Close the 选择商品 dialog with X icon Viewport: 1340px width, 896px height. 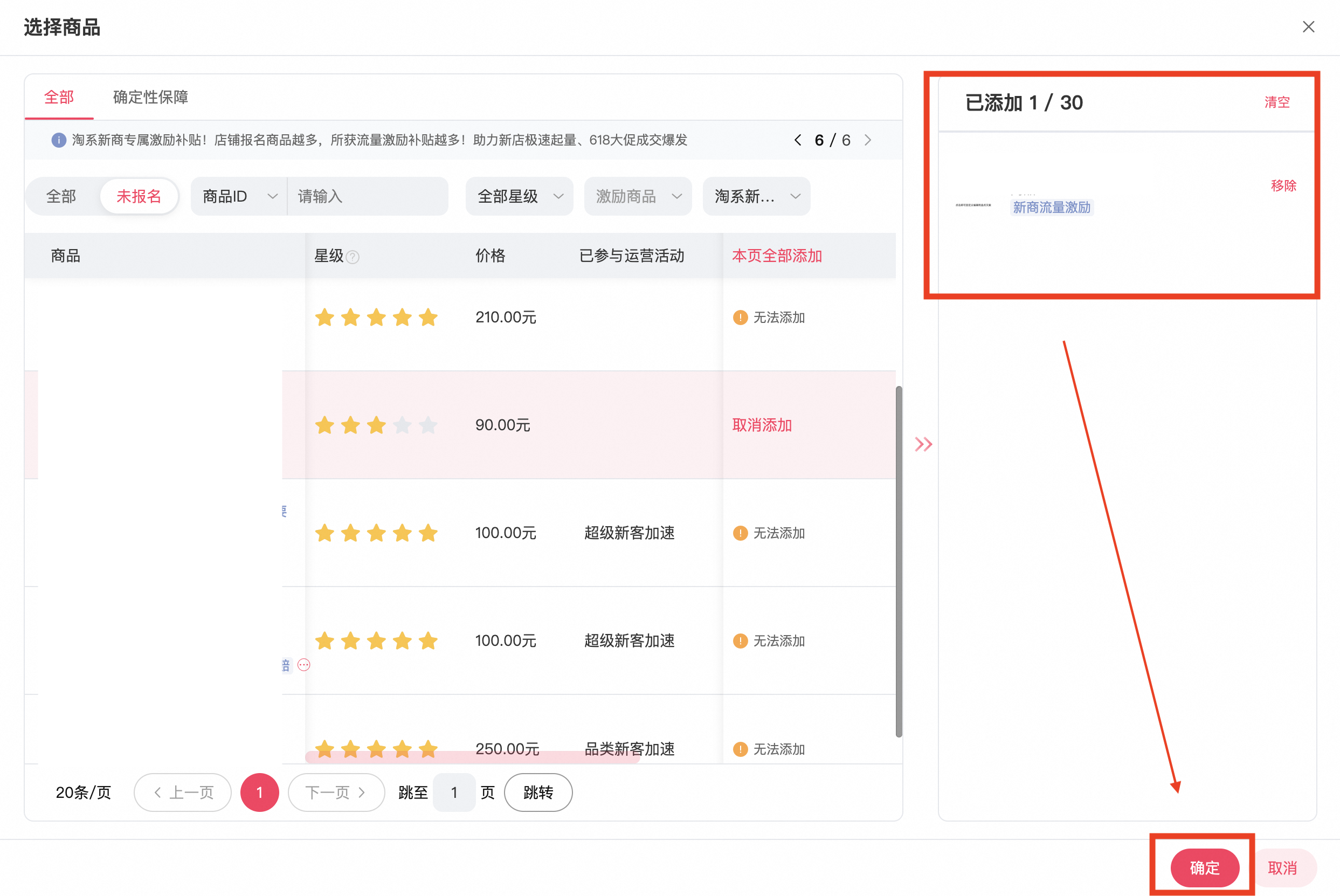1308,27
